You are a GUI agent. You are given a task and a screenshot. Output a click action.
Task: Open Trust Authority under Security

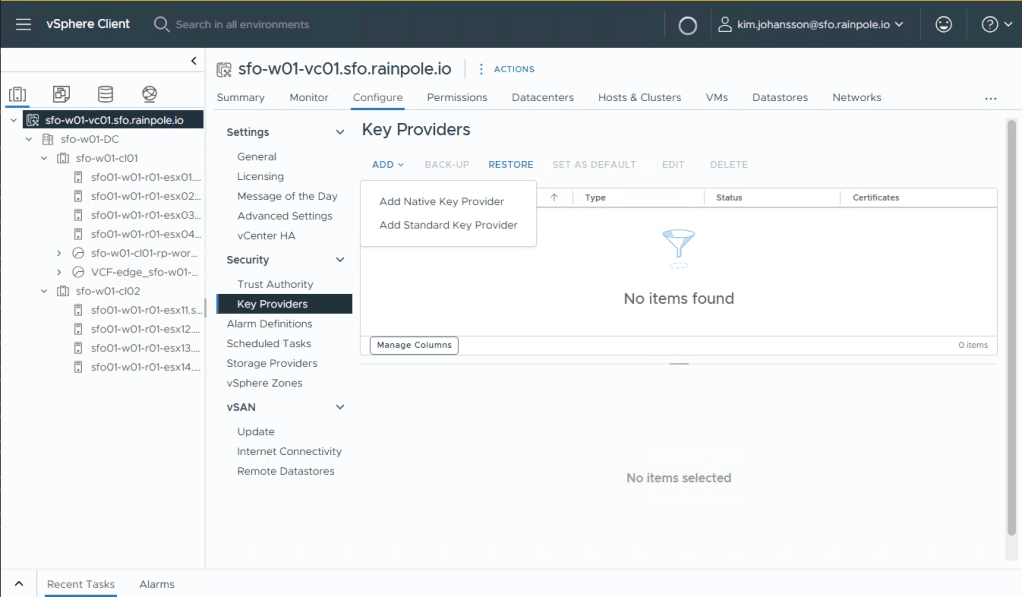[275, 284]
